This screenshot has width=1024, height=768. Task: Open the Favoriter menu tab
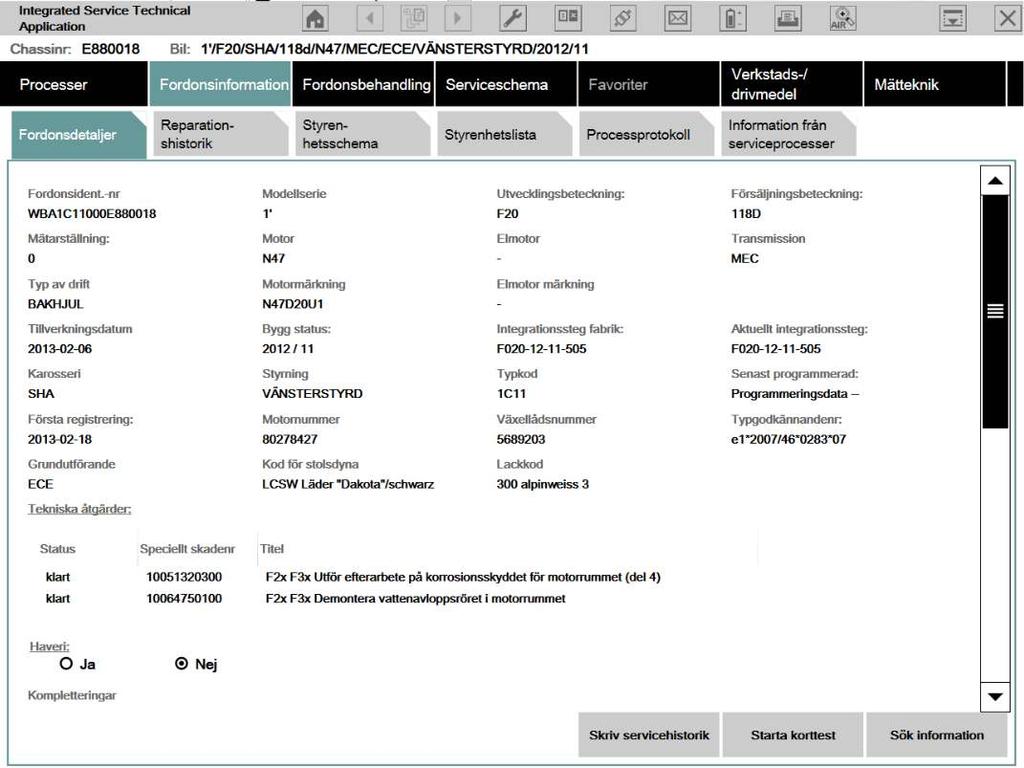click(x=648, y=84)
